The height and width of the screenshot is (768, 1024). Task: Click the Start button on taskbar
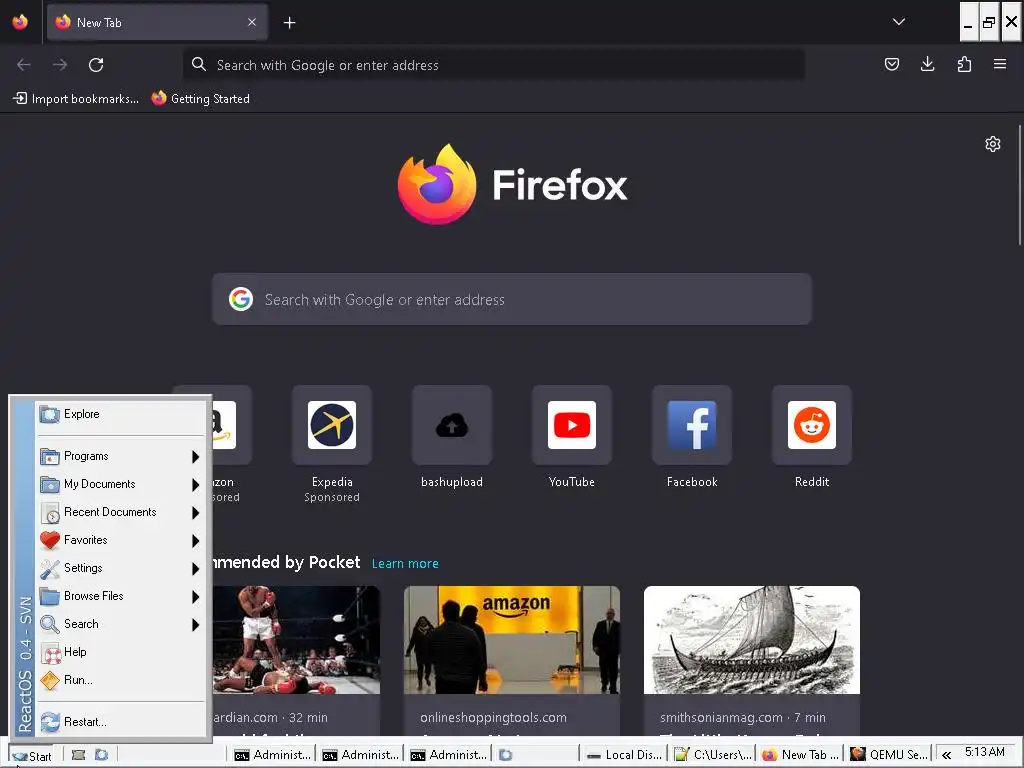click(31, 756)
